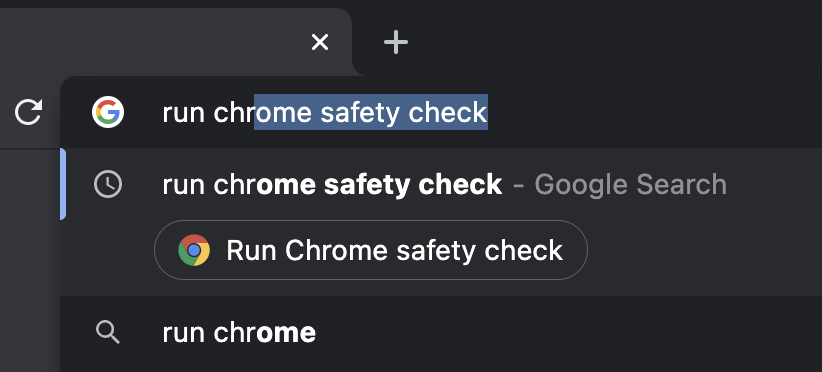Launch the "Run Chrome safety check" action chip
Image resolution: width=822 pixels, height=372 pixels.
click(371, 250)
